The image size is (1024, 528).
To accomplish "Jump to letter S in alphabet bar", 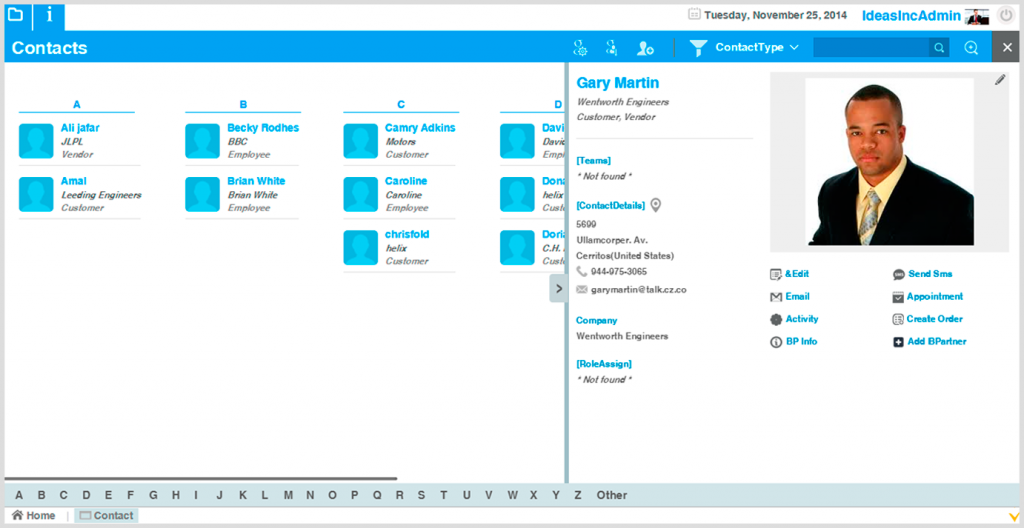I will [421, 495].
